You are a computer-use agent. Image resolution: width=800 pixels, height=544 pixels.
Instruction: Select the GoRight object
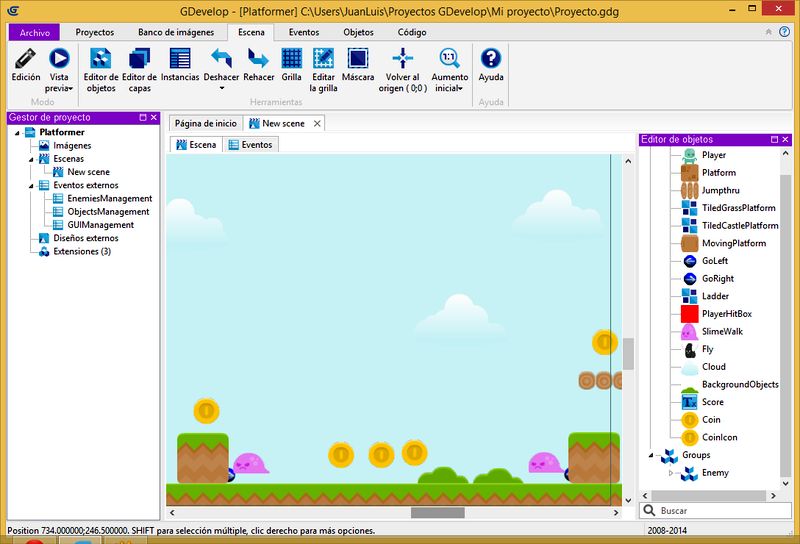(x=718, y=279)
